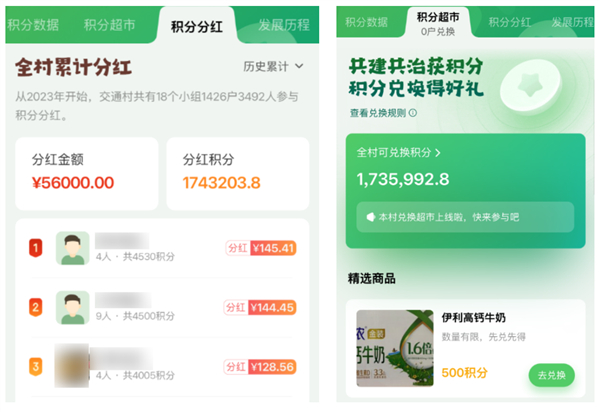This screenshot has height=413, width=600.
Task: Click the info icon beside 查看兑换规则
Action: pyautogui.click(x=413, y=113)
